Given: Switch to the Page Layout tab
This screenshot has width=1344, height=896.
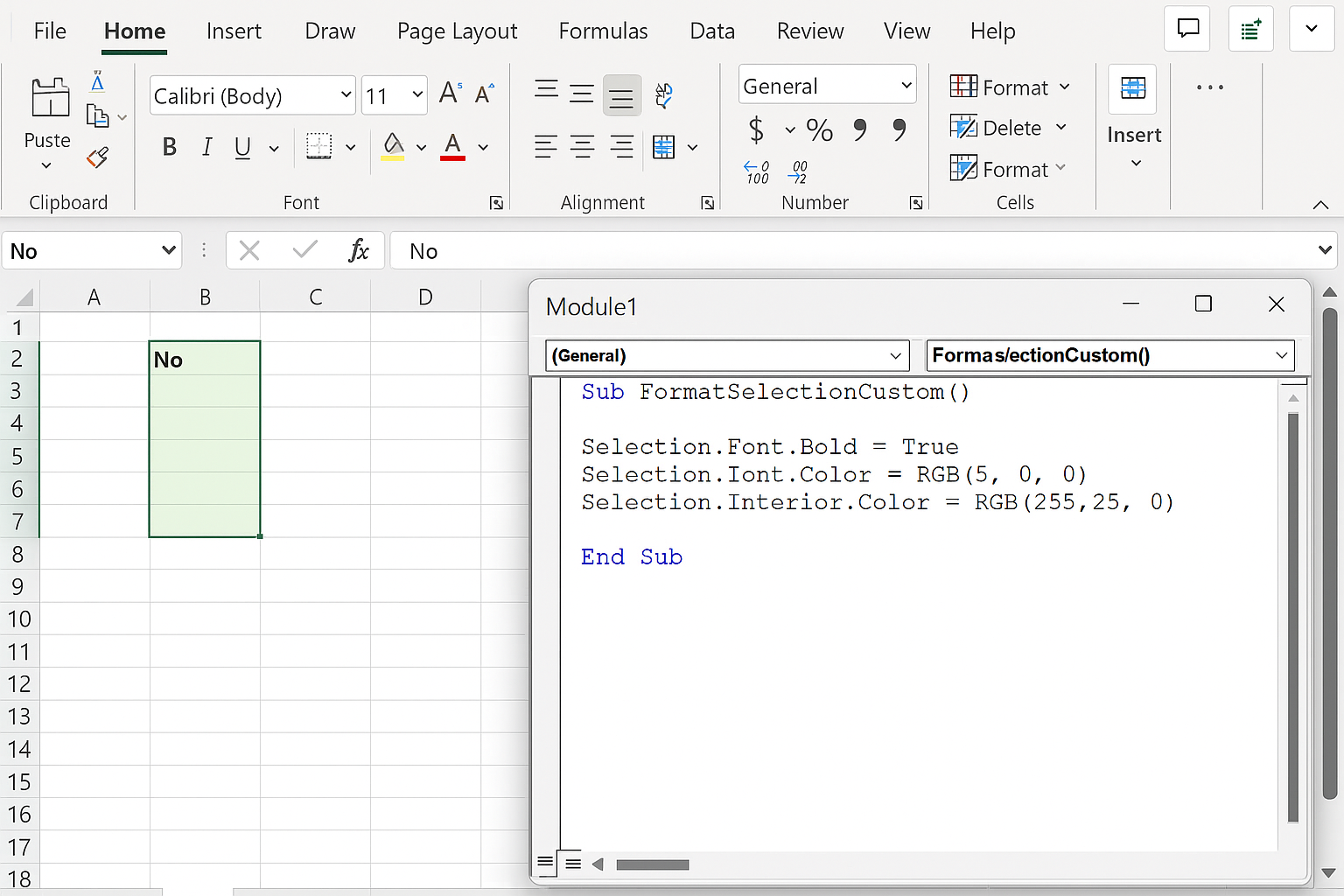Looking at the screenshot, I should point(457,31).
